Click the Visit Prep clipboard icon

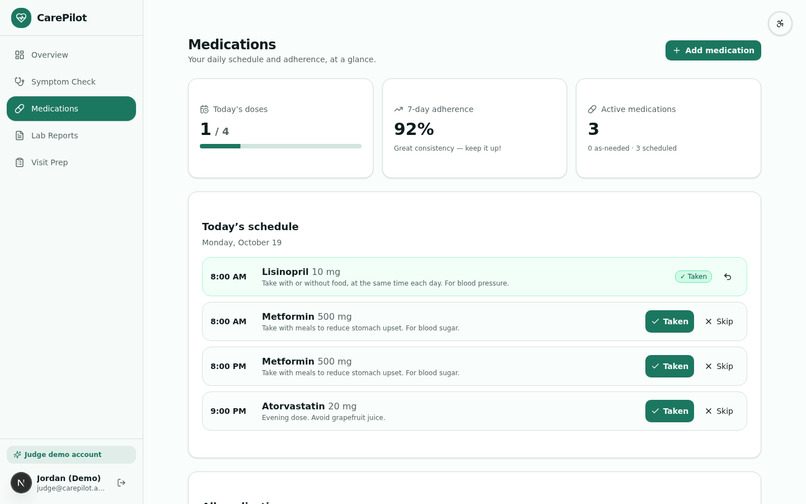click(x=20, y=162)
